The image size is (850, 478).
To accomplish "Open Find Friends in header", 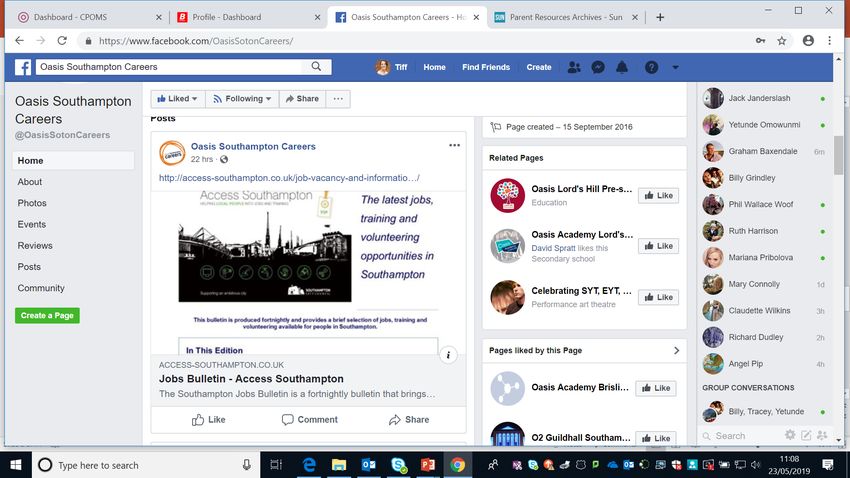I will (x=486, y=67).
